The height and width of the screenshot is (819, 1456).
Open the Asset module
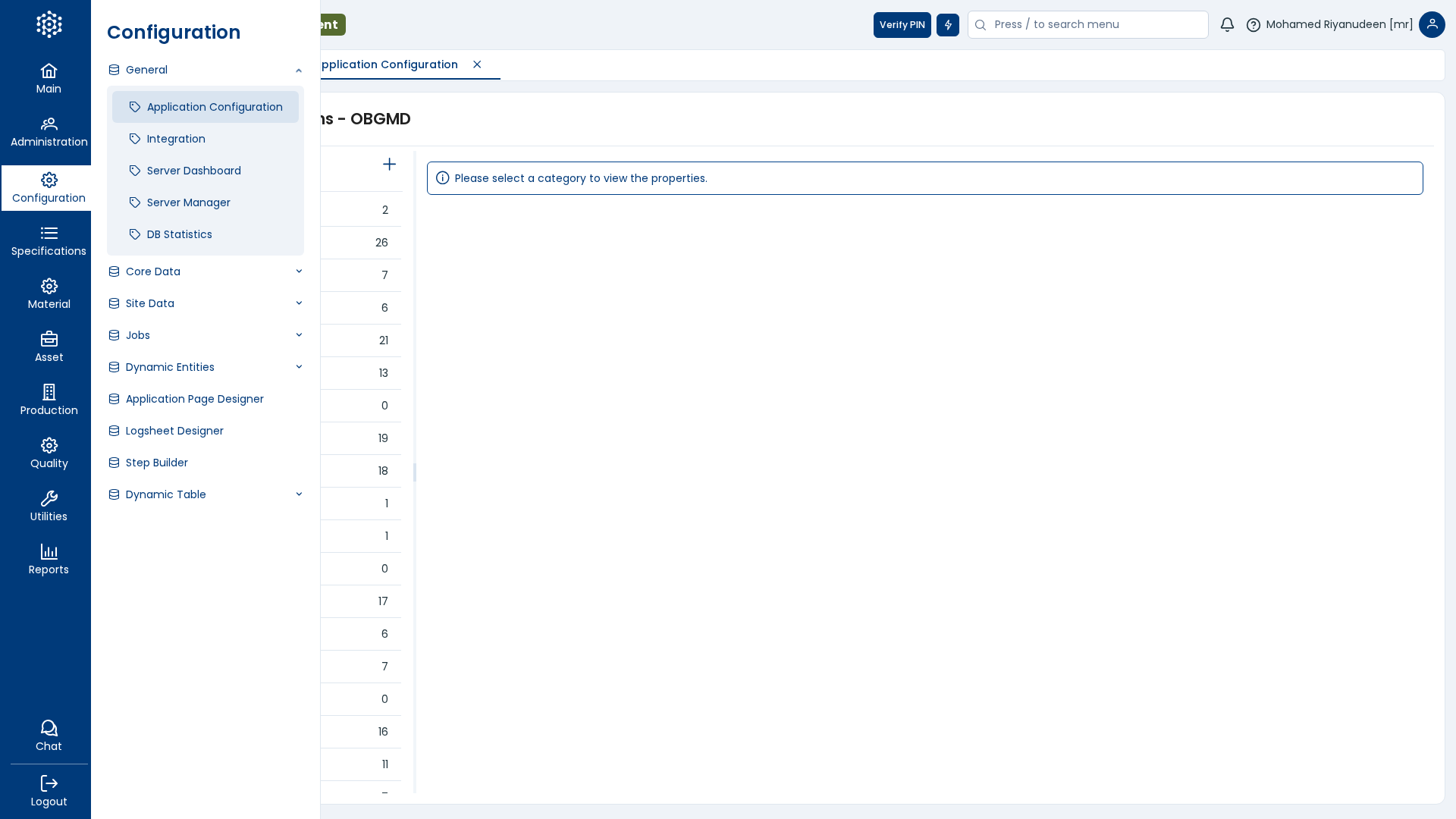[49, 347]
